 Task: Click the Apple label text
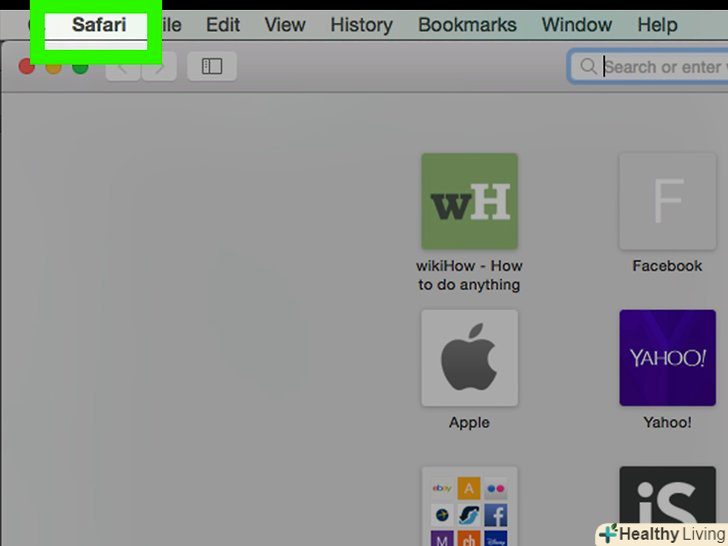pos(469,422)
